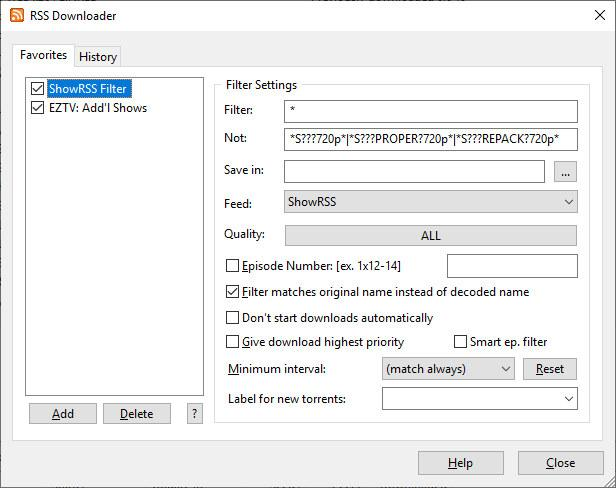Open the Minimum interval dropdown

pyautogui.click(x=448, y=369)
